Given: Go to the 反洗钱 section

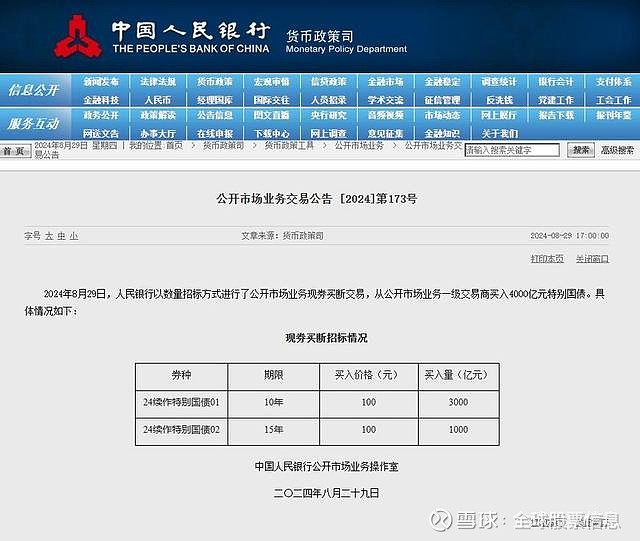Looking at the screenshot, I should pyautogui.click(x=499, y=100).
